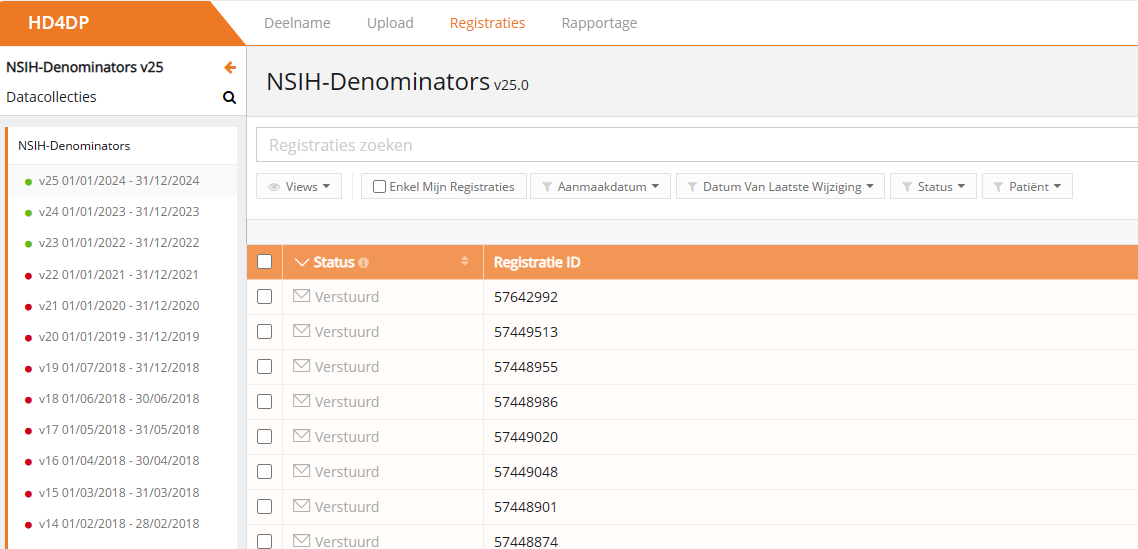The image size is (1138, 549).
Task: Enable the Enkel Mijn Registraties checkbox
Action: point(379,187)
